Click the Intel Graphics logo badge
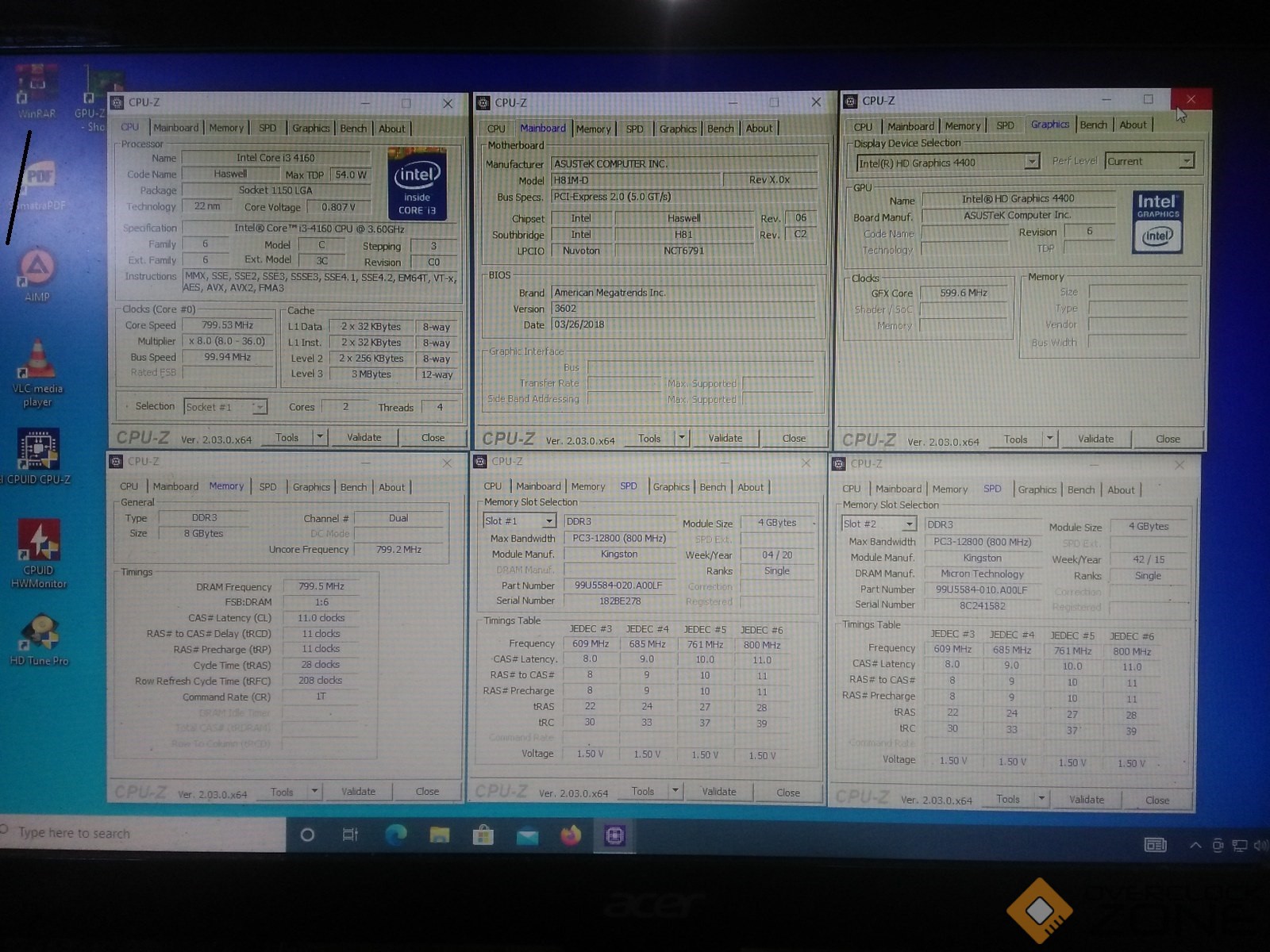1270x952 pixels. coord(1158,222)
